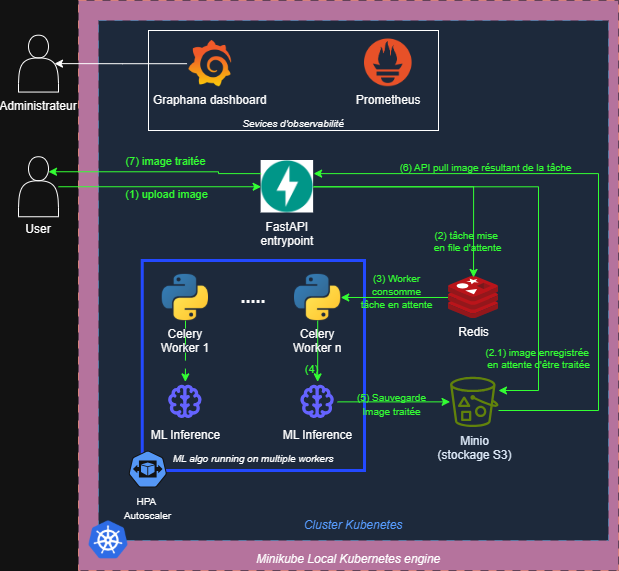Click the 'Minio (stockage S3)' label

(x=474, y=447)
